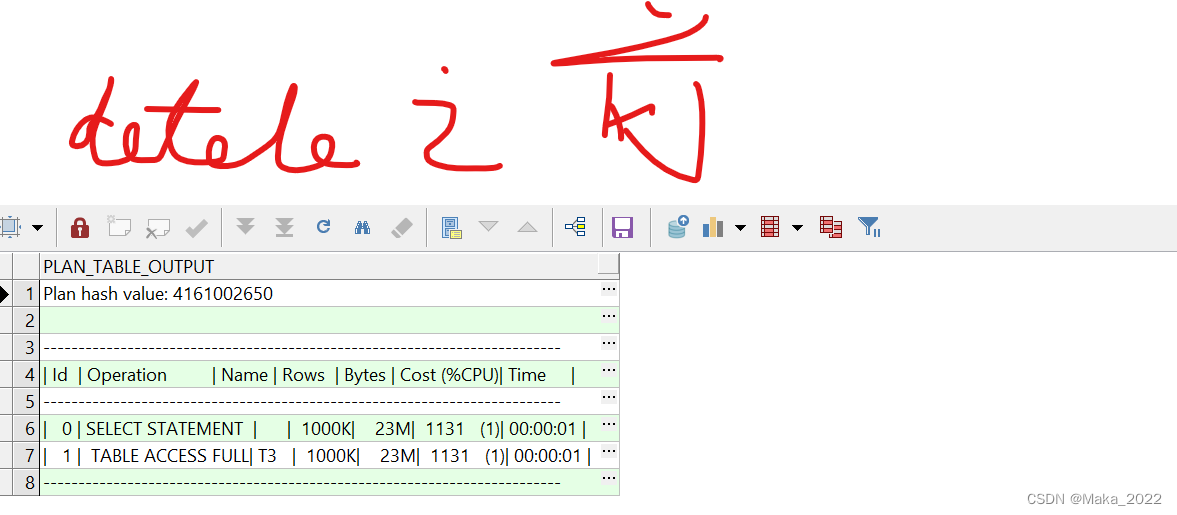This screenshot has width=1177, height=515.
Task: Click the blue funnel filter icon
Action: 869,227
